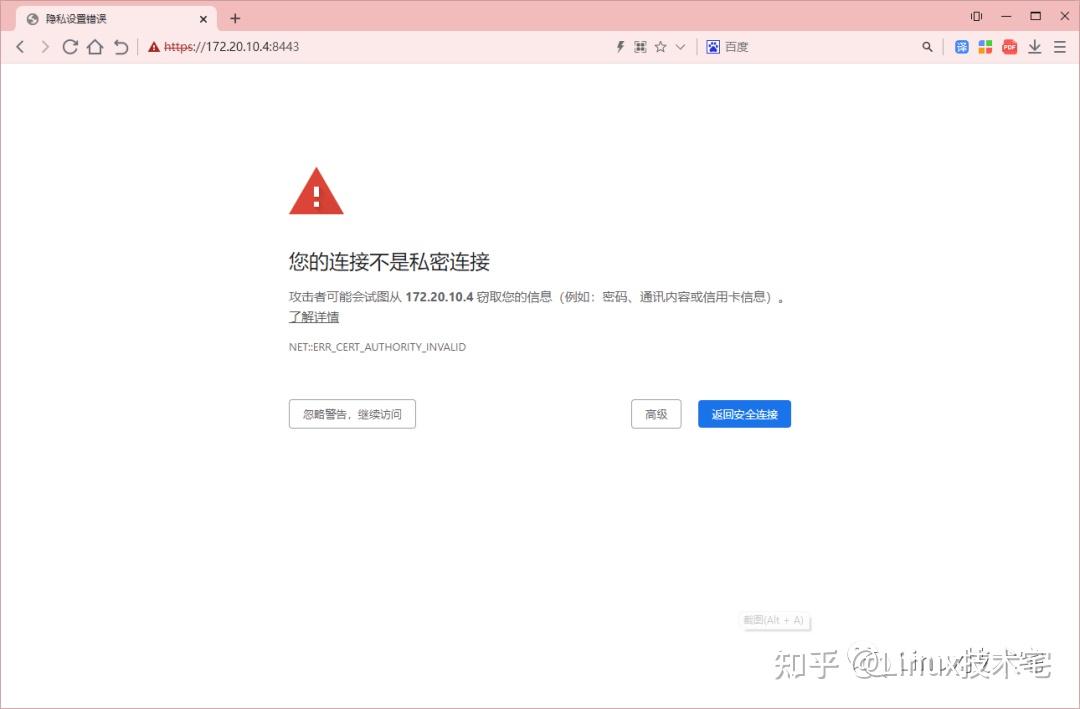1080x709 pixels.
Task: Open the downloads arrow icon
Action: 1035,47
